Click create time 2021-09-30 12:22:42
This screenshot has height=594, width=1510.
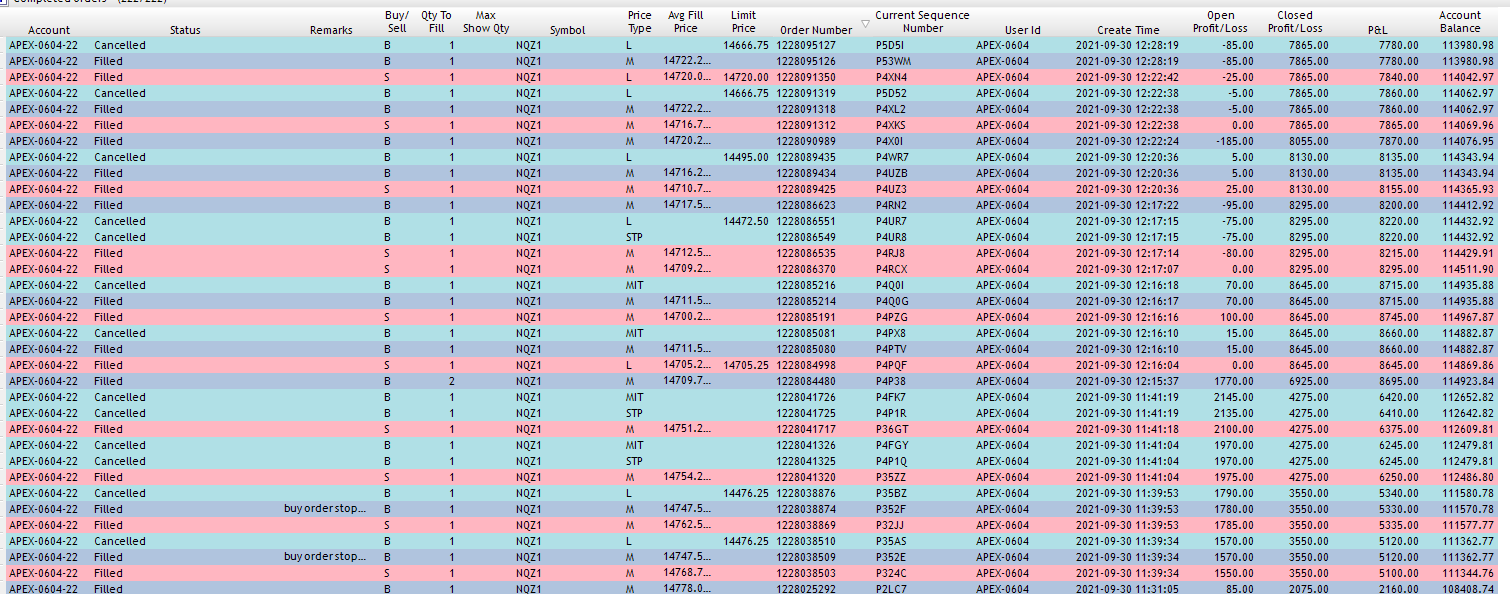point(1127,77)
